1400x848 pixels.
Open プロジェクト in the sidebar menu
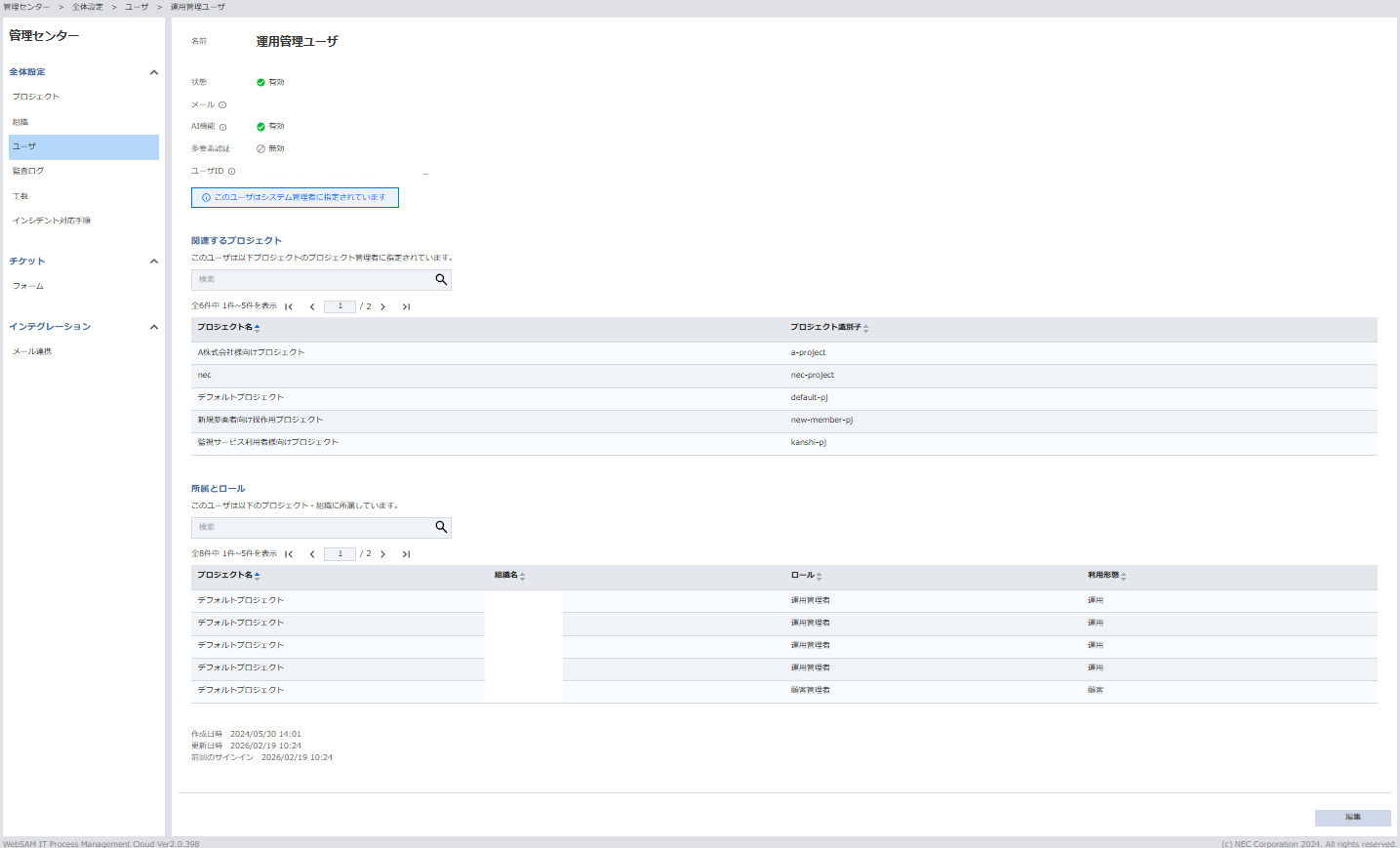(x=36, y=97)
